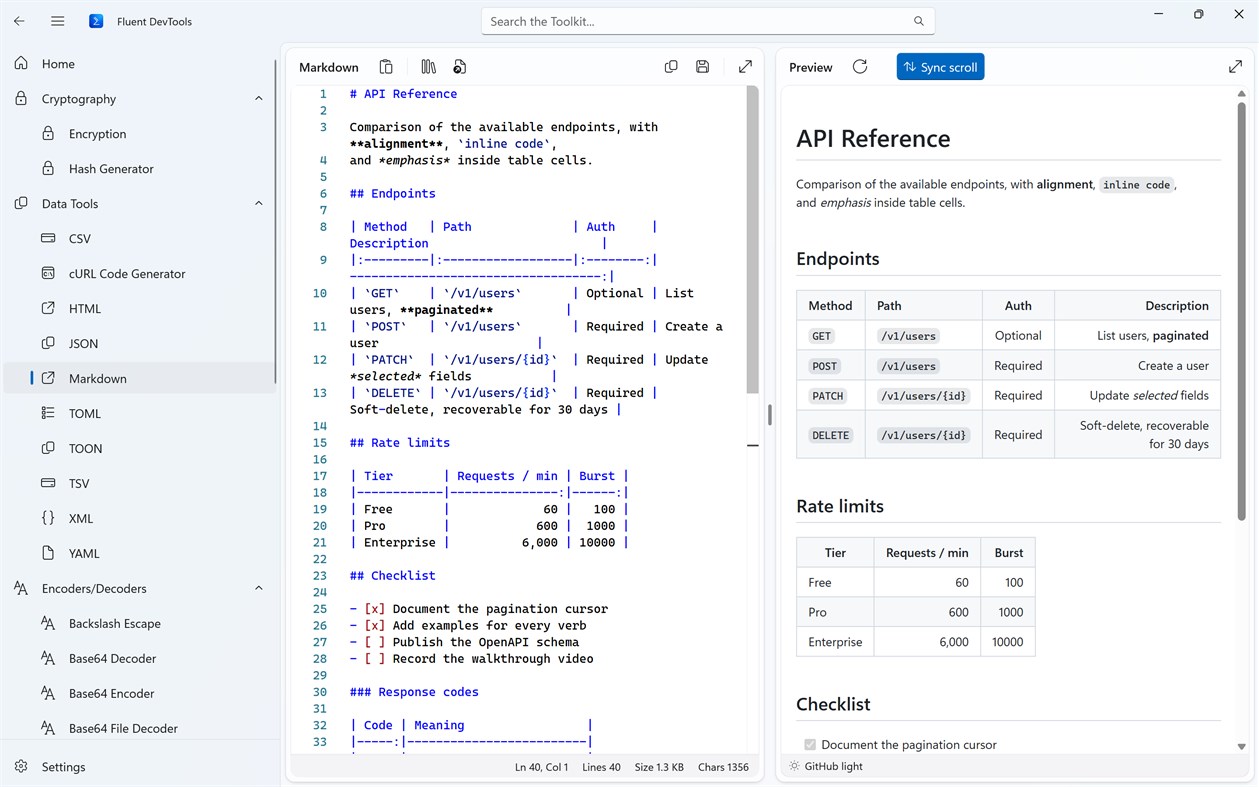Click the Ln 40, Col 1 status
The height and width of the screenshot is (787, 1259).
[541, 767]
